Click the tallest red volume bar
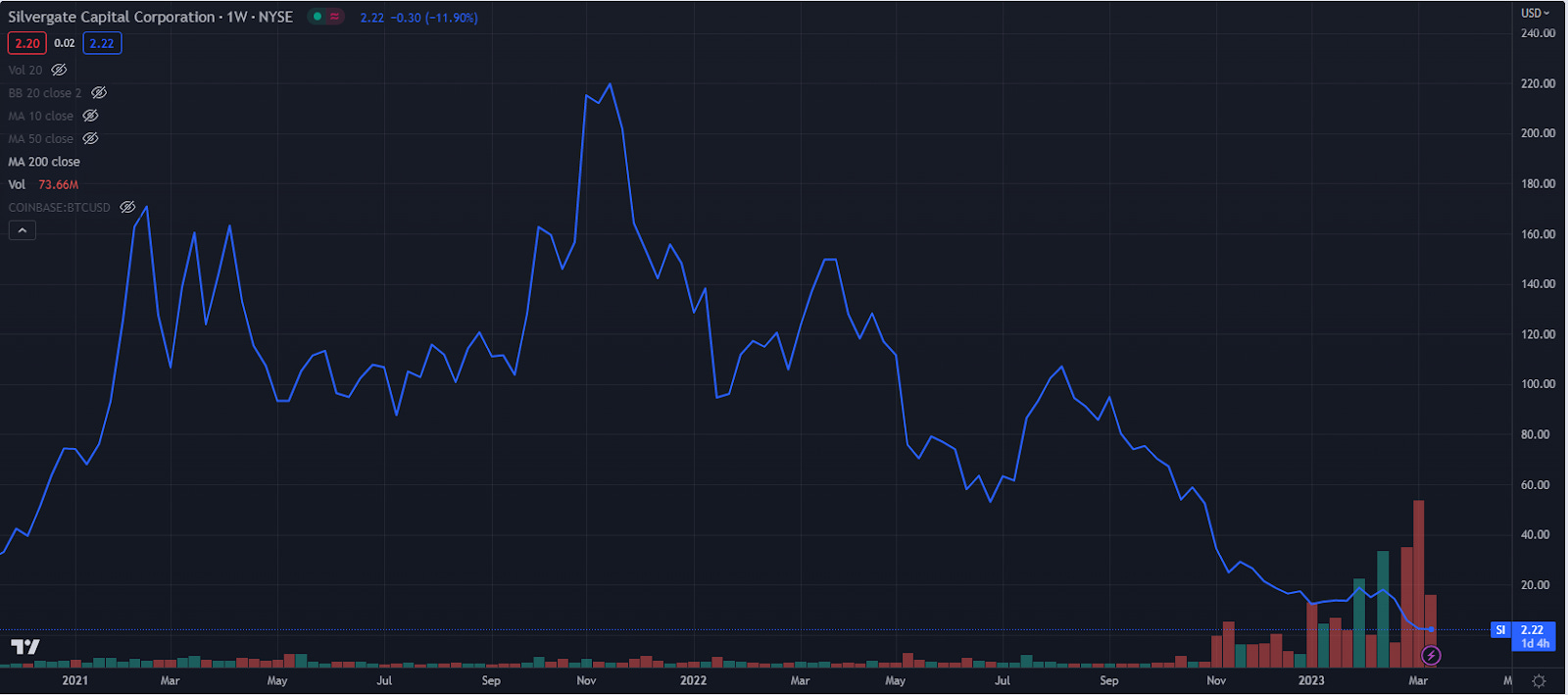 point(1418,583)
